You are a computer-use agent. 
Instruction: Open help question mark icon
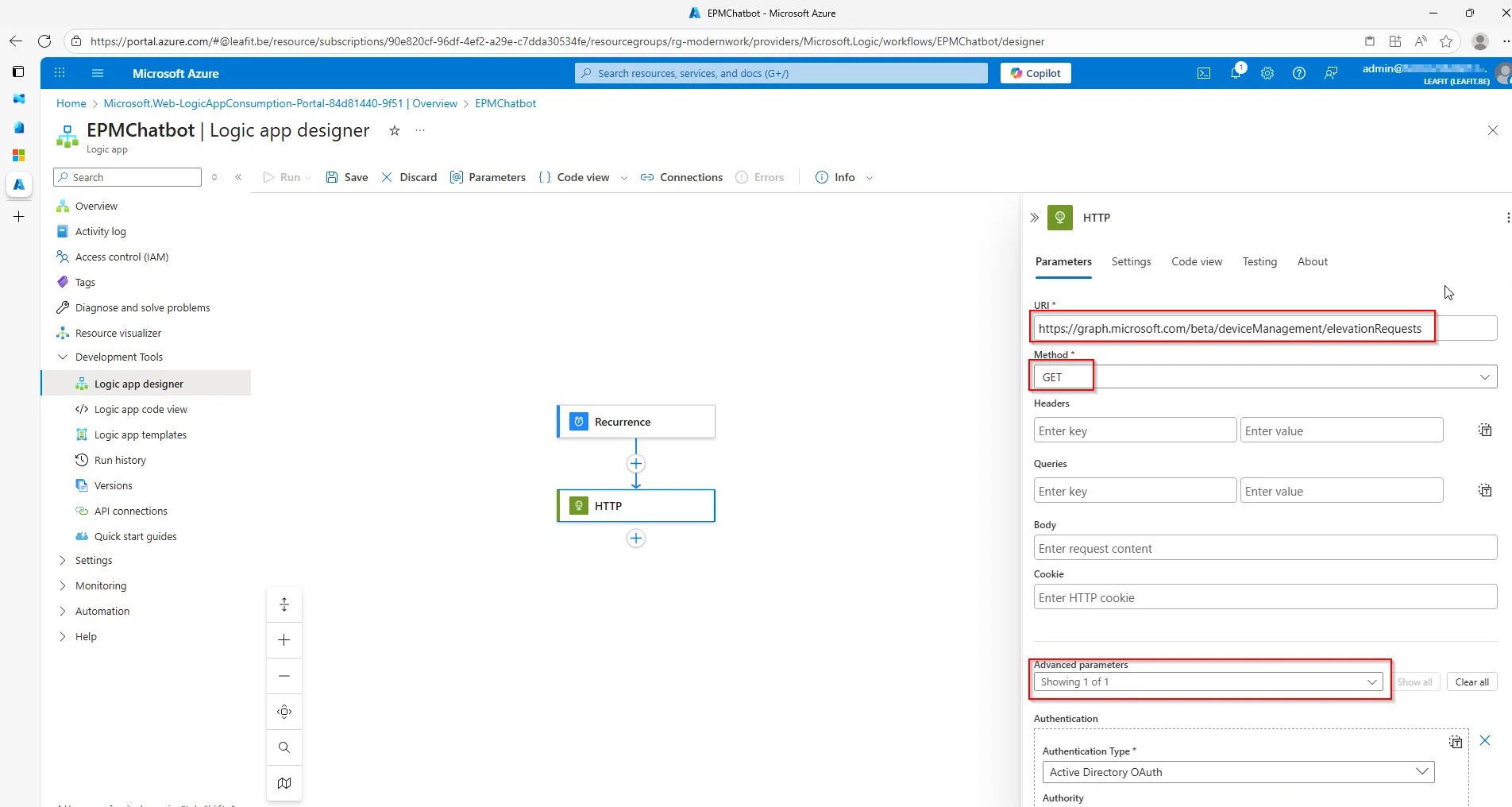(1299, 73)
